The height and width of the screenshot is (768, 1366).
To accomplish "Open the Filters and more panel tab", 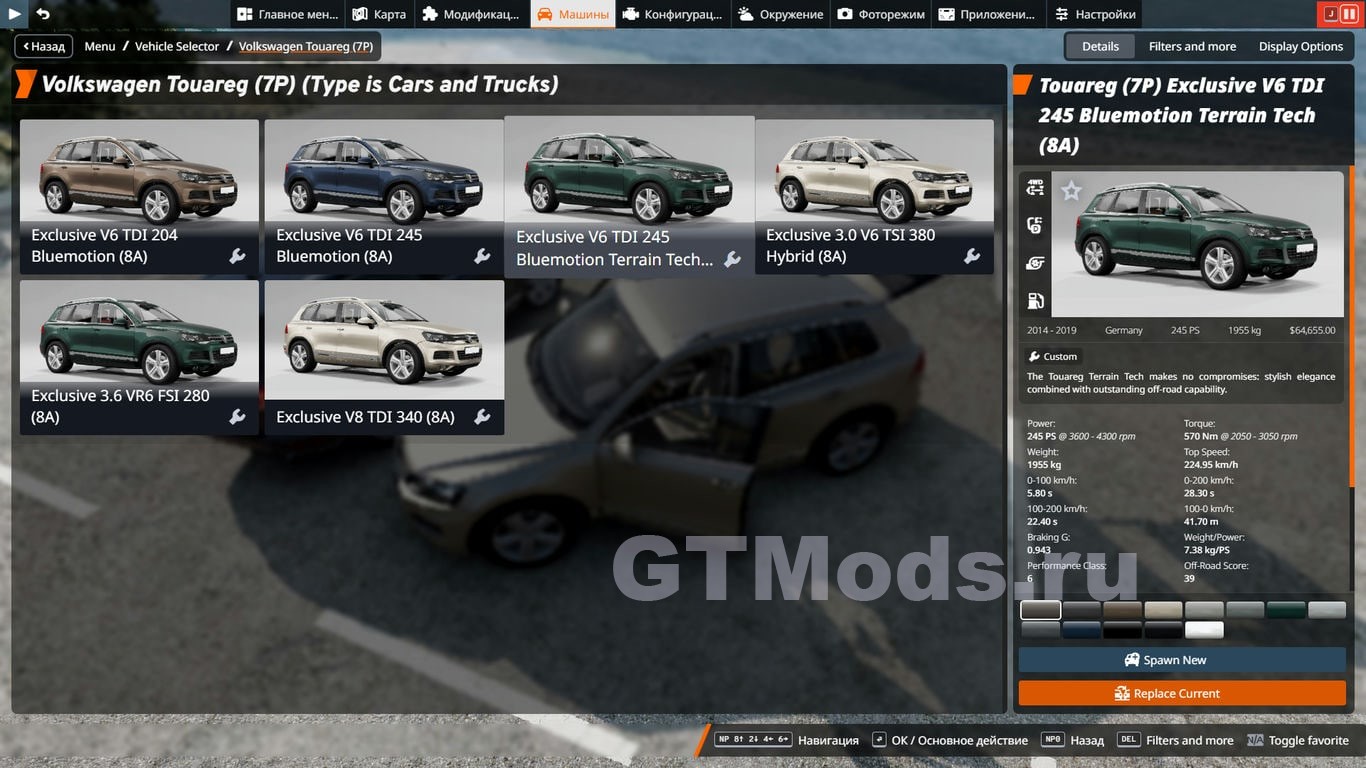I will click(x=1192, y=46).
